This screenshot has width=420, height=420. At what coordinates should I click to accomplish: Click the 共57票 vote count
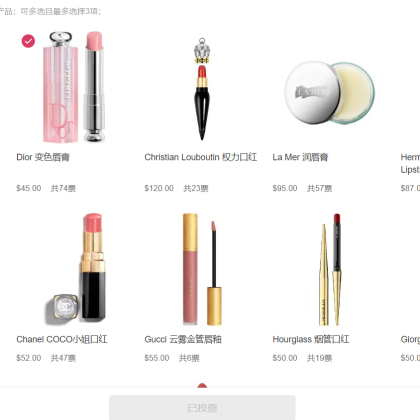319,188
